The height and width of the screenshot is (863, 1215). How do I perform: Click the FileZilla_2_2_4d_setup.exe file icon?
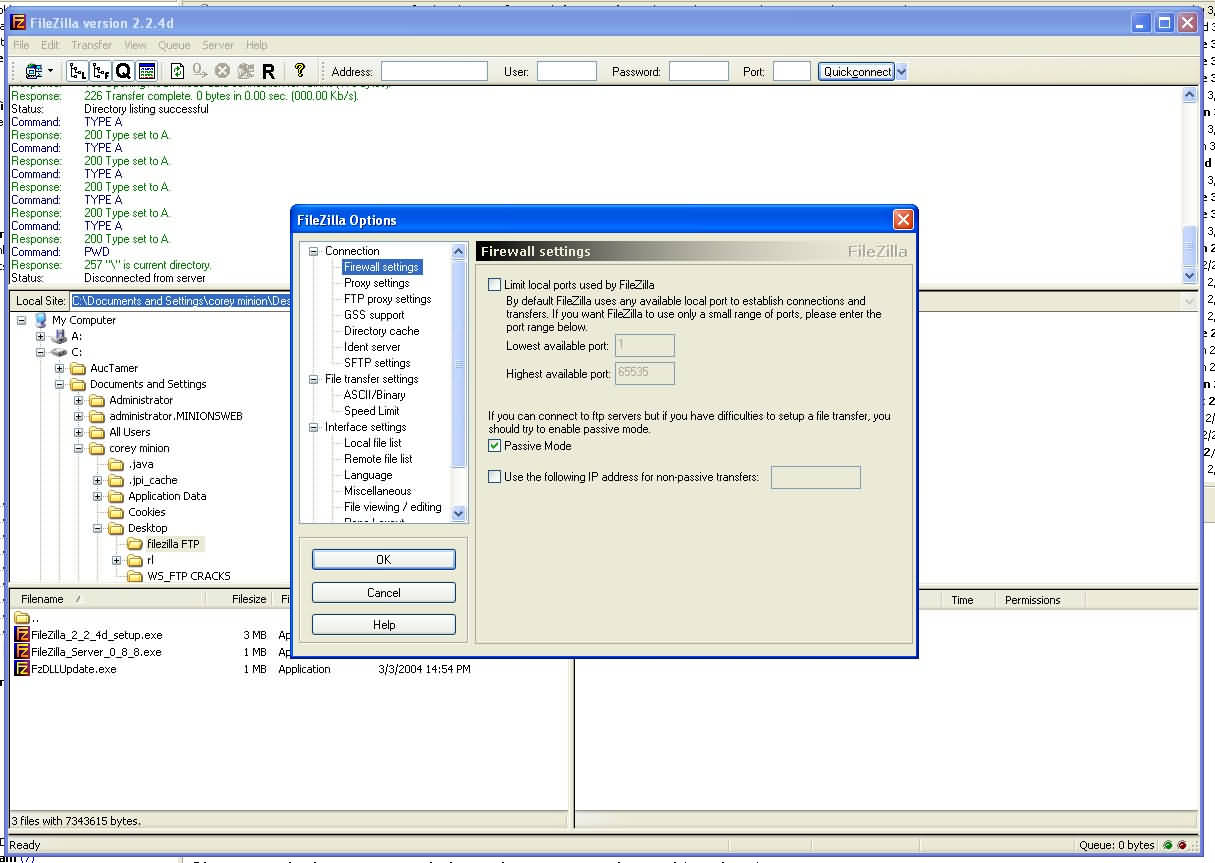(22, 635)
